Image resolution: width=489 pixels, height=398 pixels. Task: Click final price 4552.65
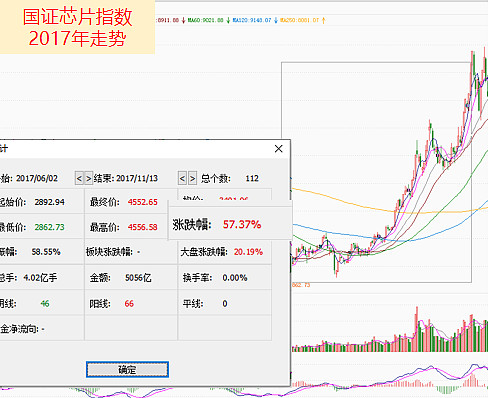(142, 202)
